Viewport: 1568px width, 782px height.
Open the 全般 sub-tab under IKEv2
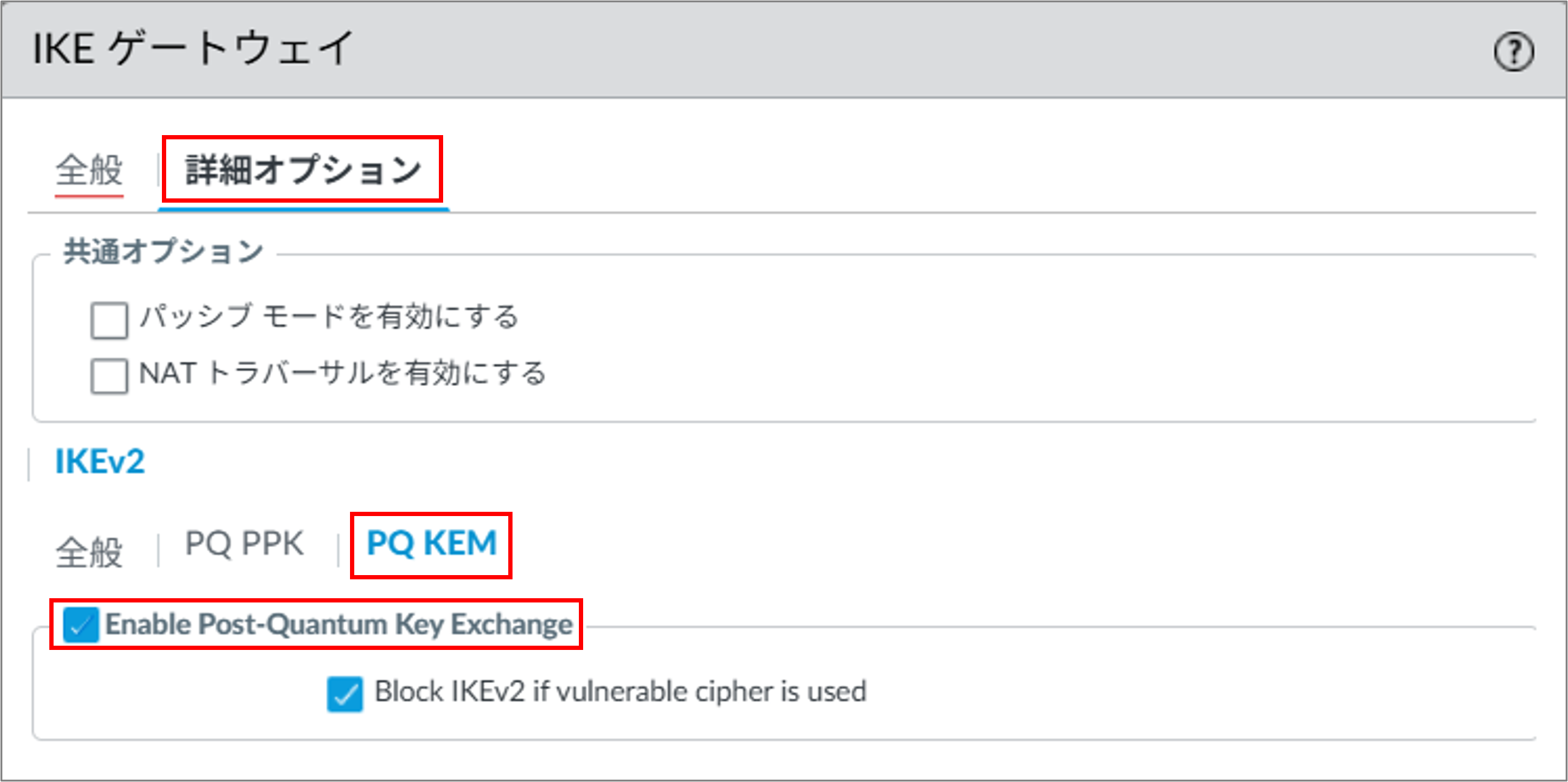click(89, 551)
